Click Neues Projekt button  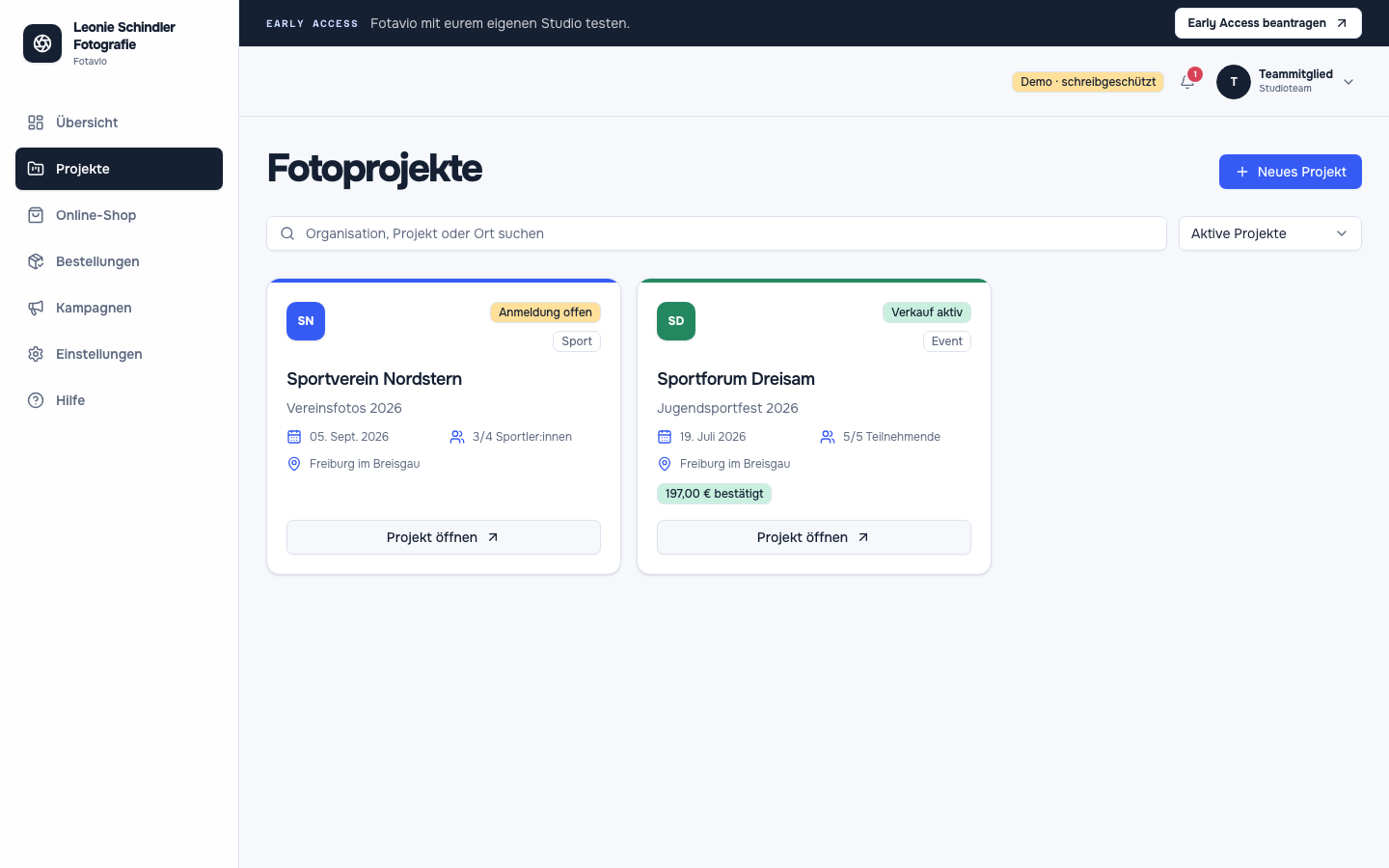click(x=1290, y=172)
